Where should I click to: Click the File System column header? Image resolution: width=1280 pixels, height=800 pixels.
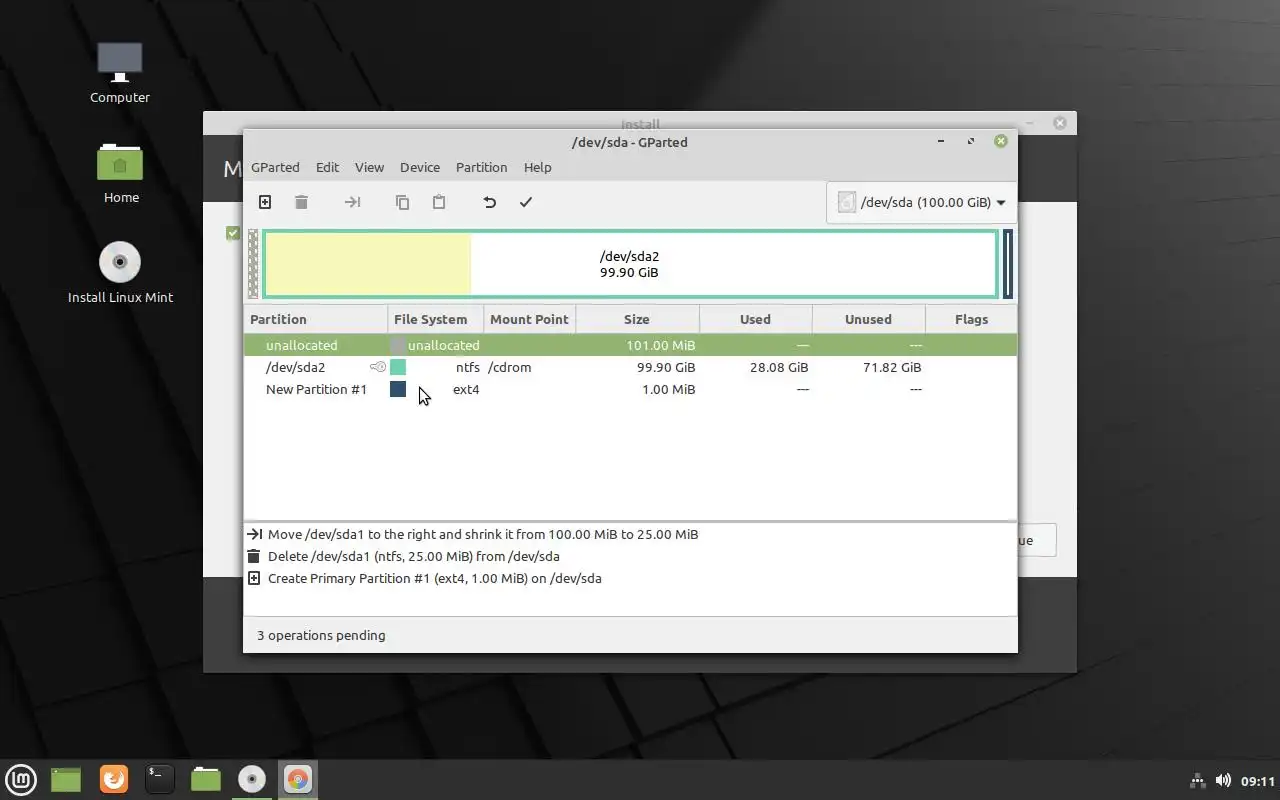tap(436, 319)
